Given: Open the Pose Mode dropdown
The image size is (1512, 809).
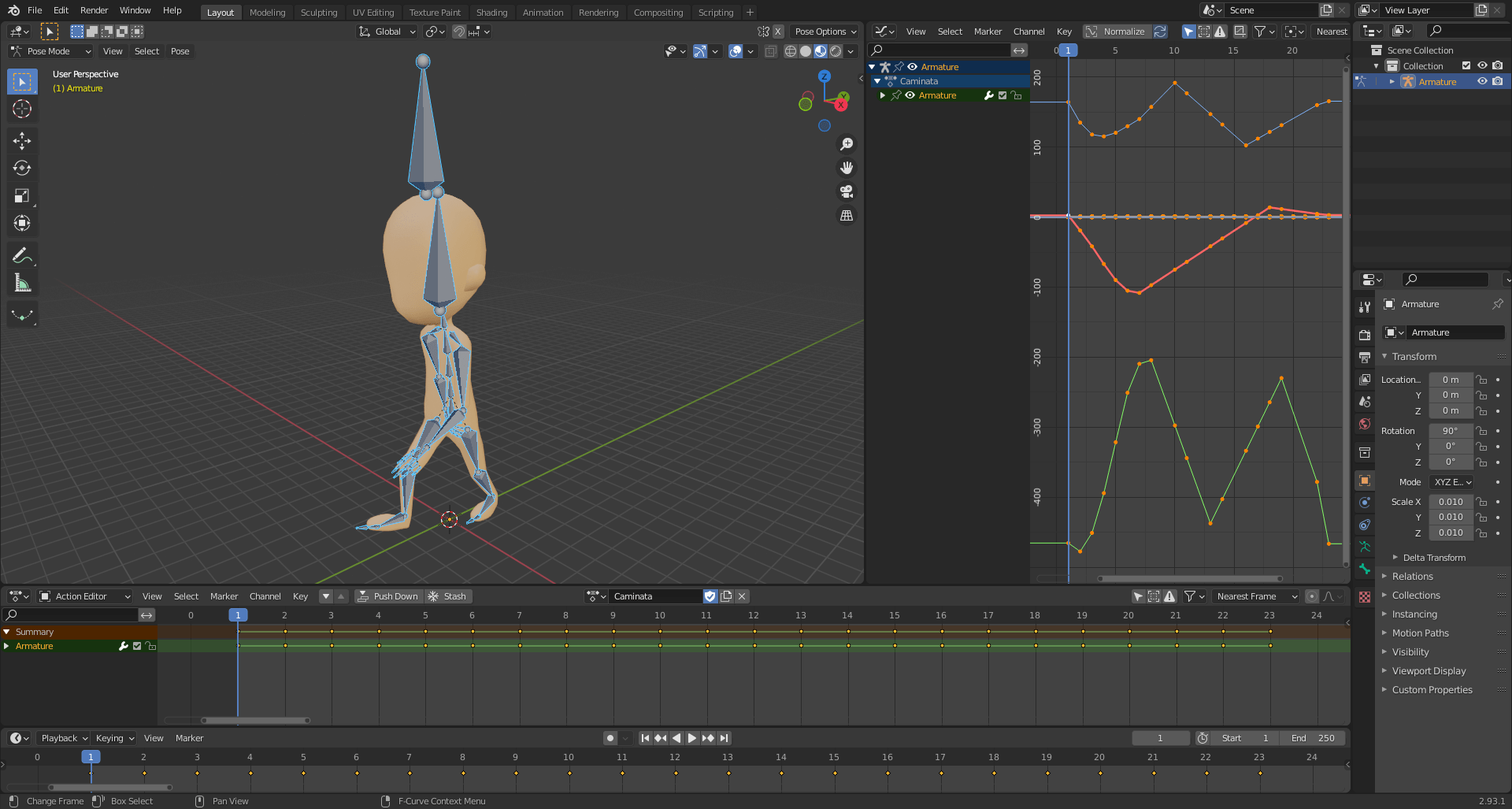Looking at the screenshot, I should point(51,51).
